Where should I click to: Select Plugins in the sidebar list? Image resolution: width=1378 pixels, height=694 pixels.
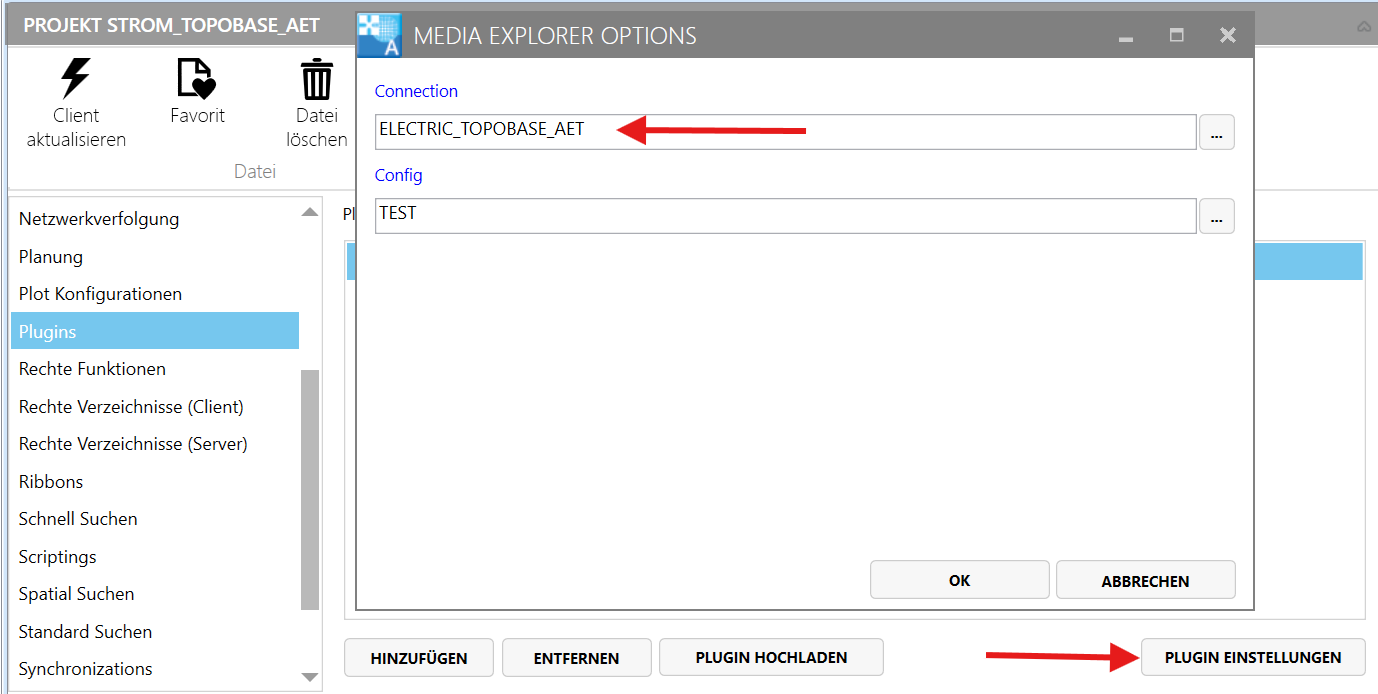pyautogui.click(x=155, y=331)
